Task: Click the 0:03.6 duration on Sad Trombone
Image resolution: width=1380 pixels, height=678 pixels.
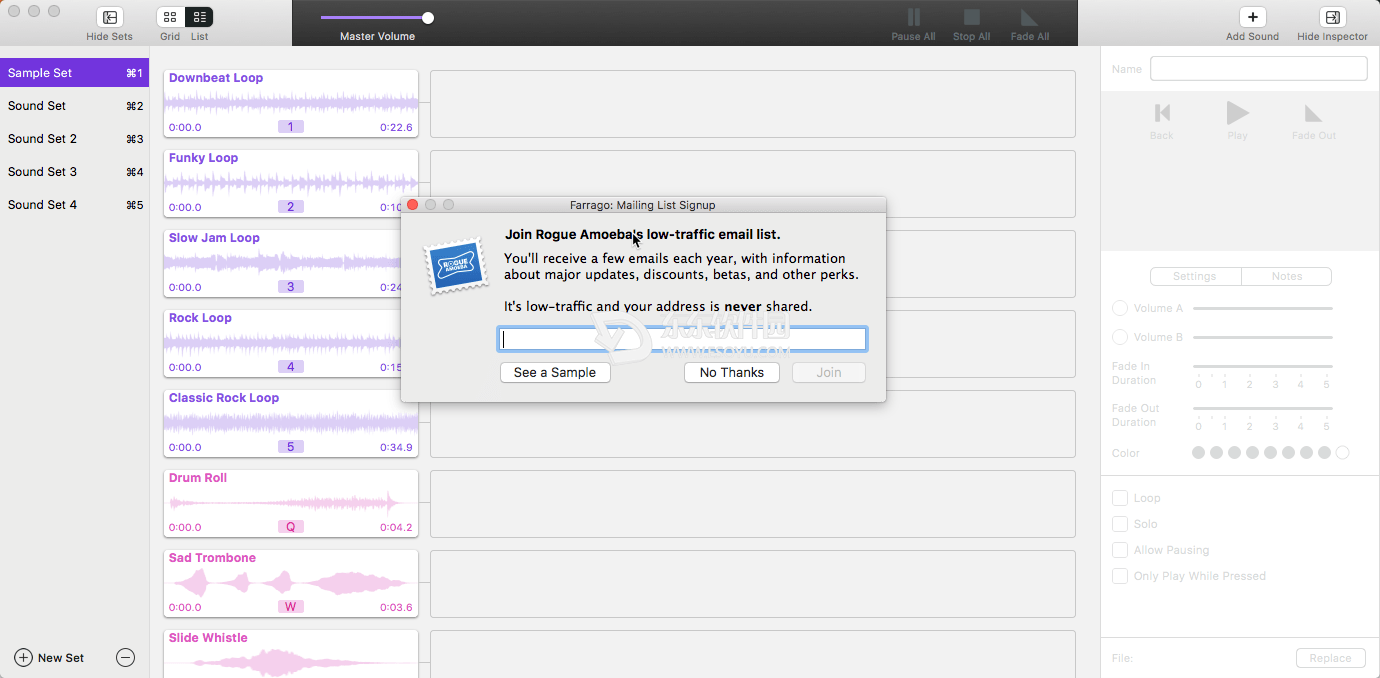Action: (x=396, y=608)
